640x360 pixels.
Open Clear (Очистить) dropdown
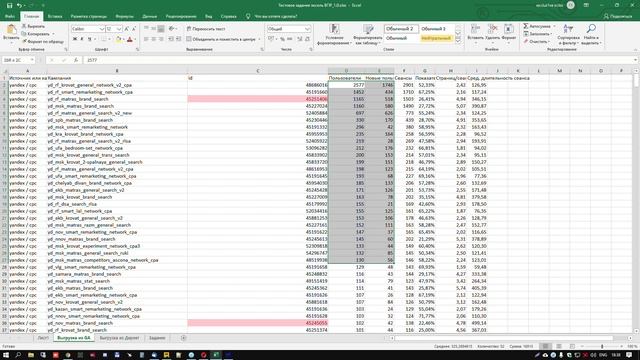(537, 41)
